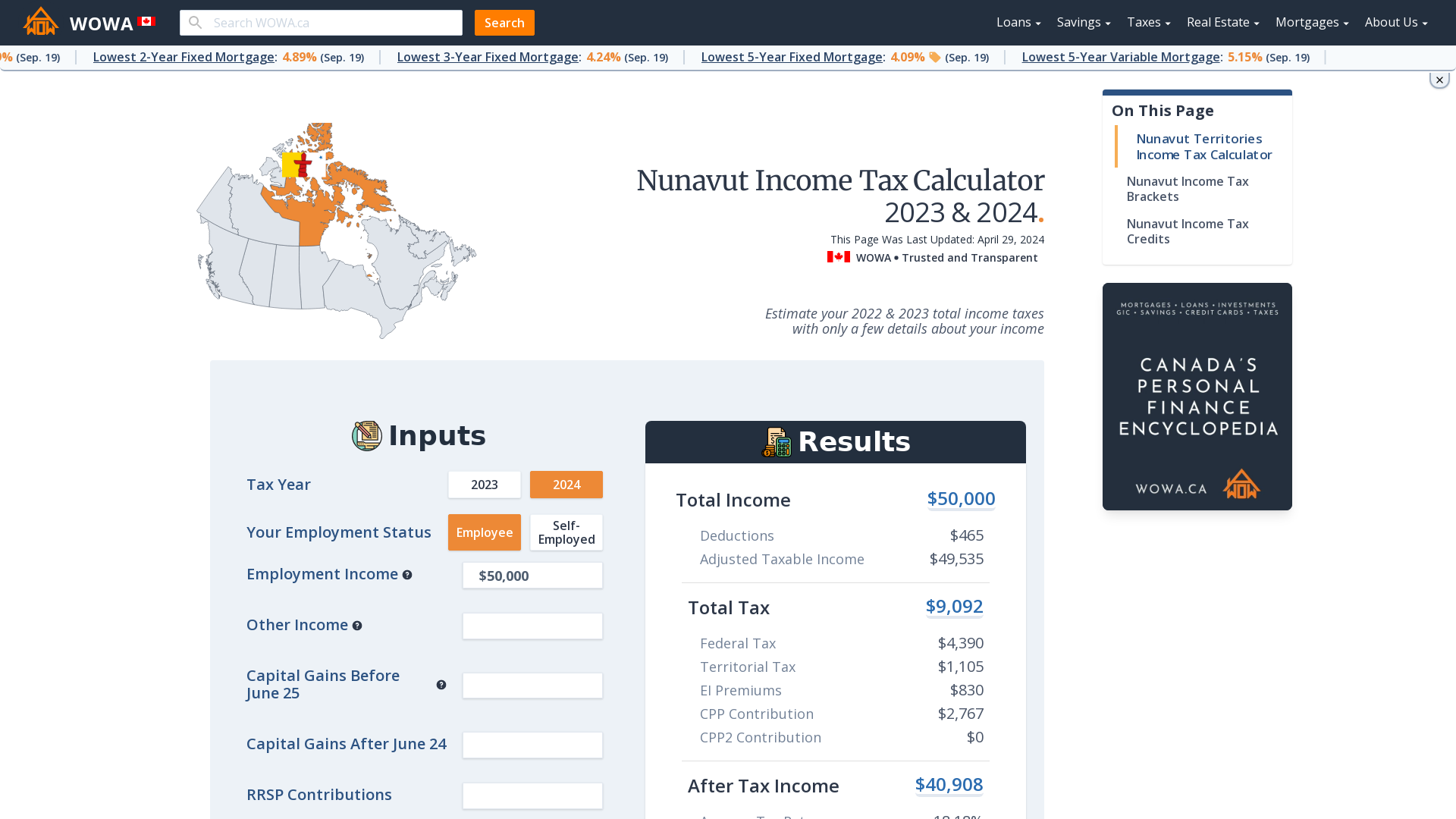Expand the Savings dropdown menu
1456x819 pixels.
click(1083, 22)
